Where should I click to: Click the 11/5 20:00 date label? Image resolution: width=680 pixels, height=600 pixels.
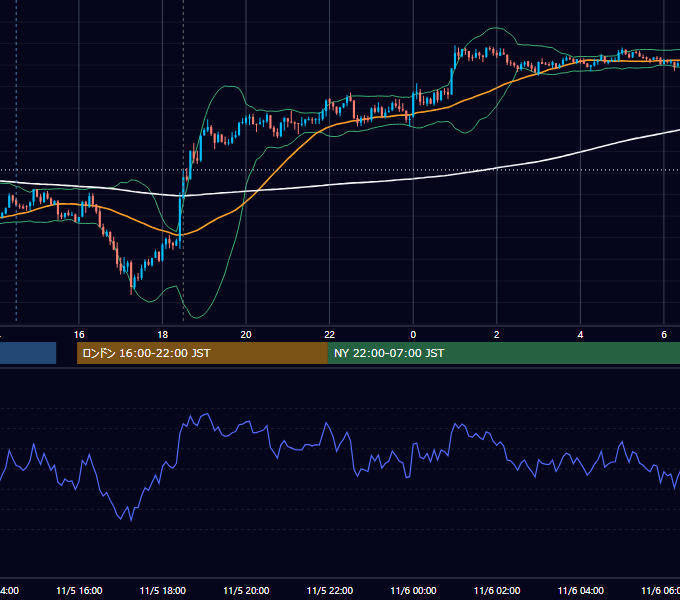click(246, 591)
